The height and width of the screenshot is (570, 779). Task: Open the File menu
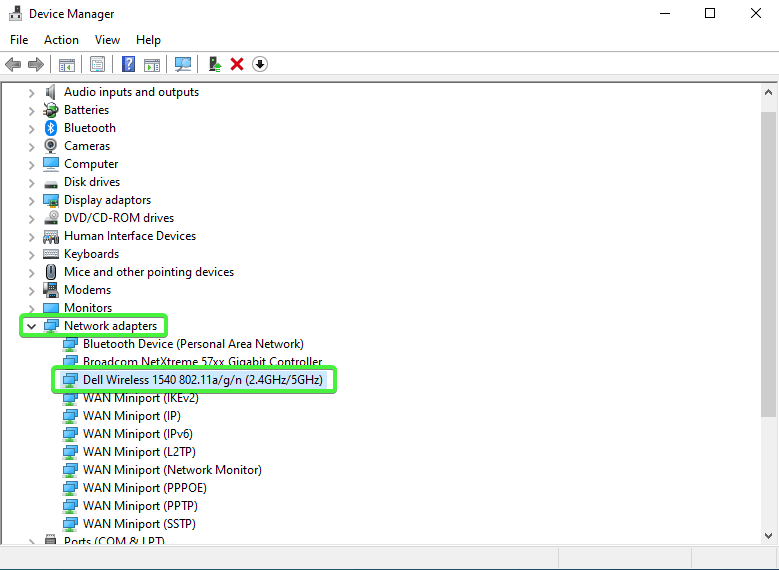point(19,40)
